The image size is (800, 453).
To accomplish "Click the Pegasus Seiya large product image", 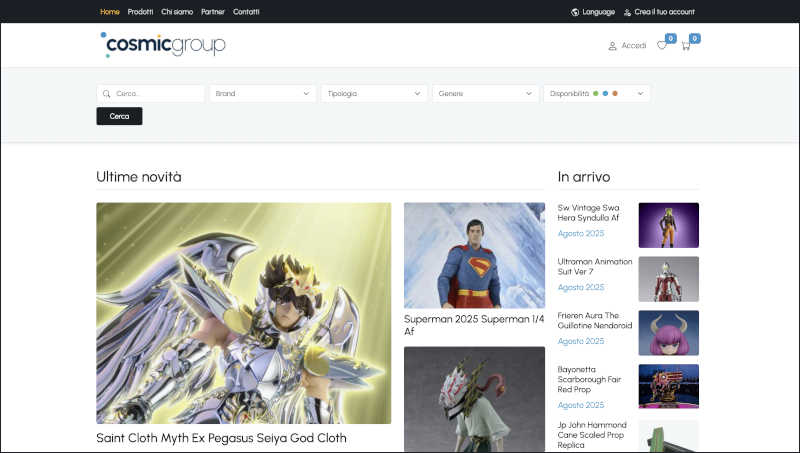I will pos(244,313).
